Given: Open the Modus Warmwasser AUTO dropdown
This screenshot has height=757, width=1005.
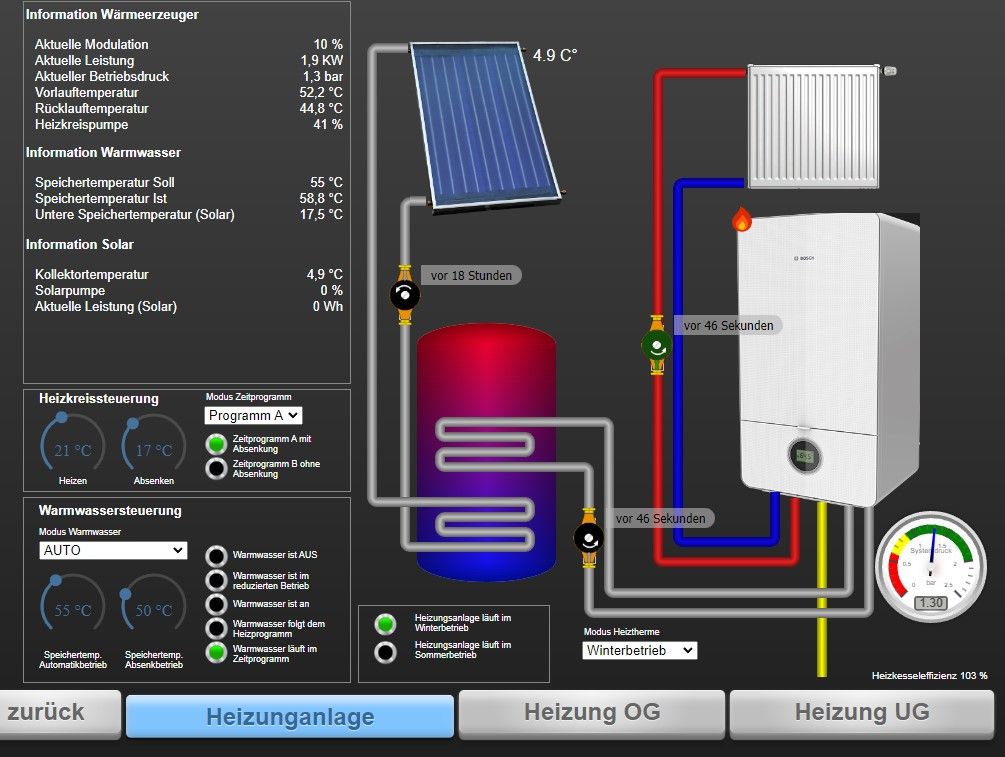Looking at the screenshot, I should tap(113, 550).
